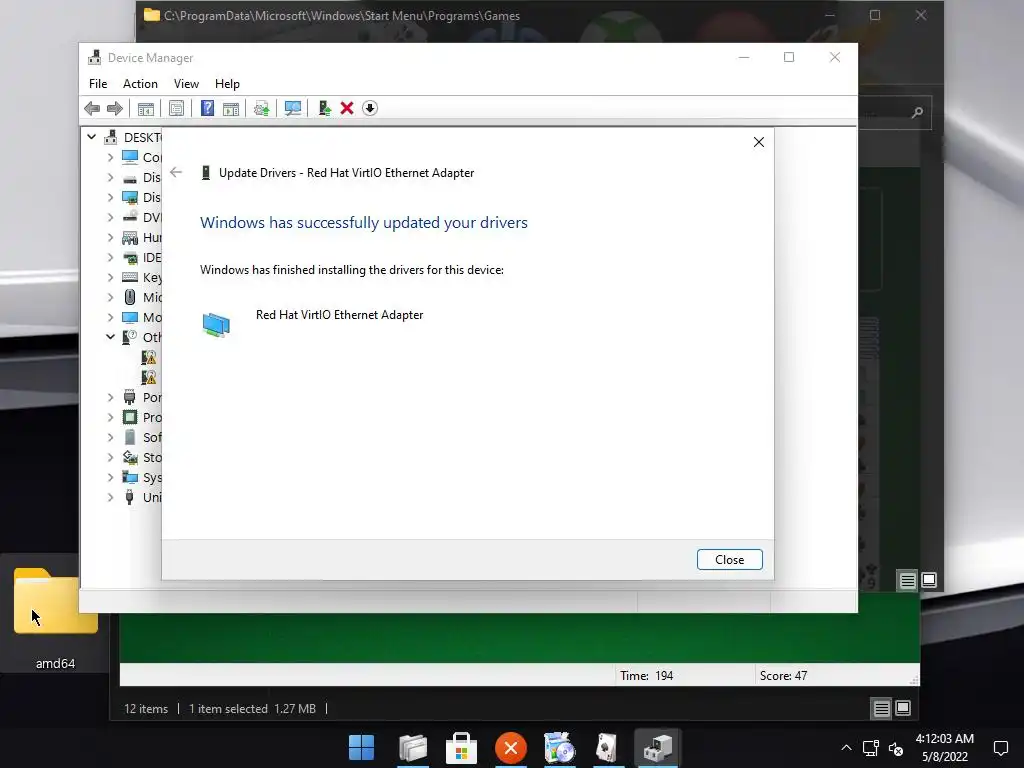
Task: Show hidden tray icons chevron
Action: click(846, 748)
